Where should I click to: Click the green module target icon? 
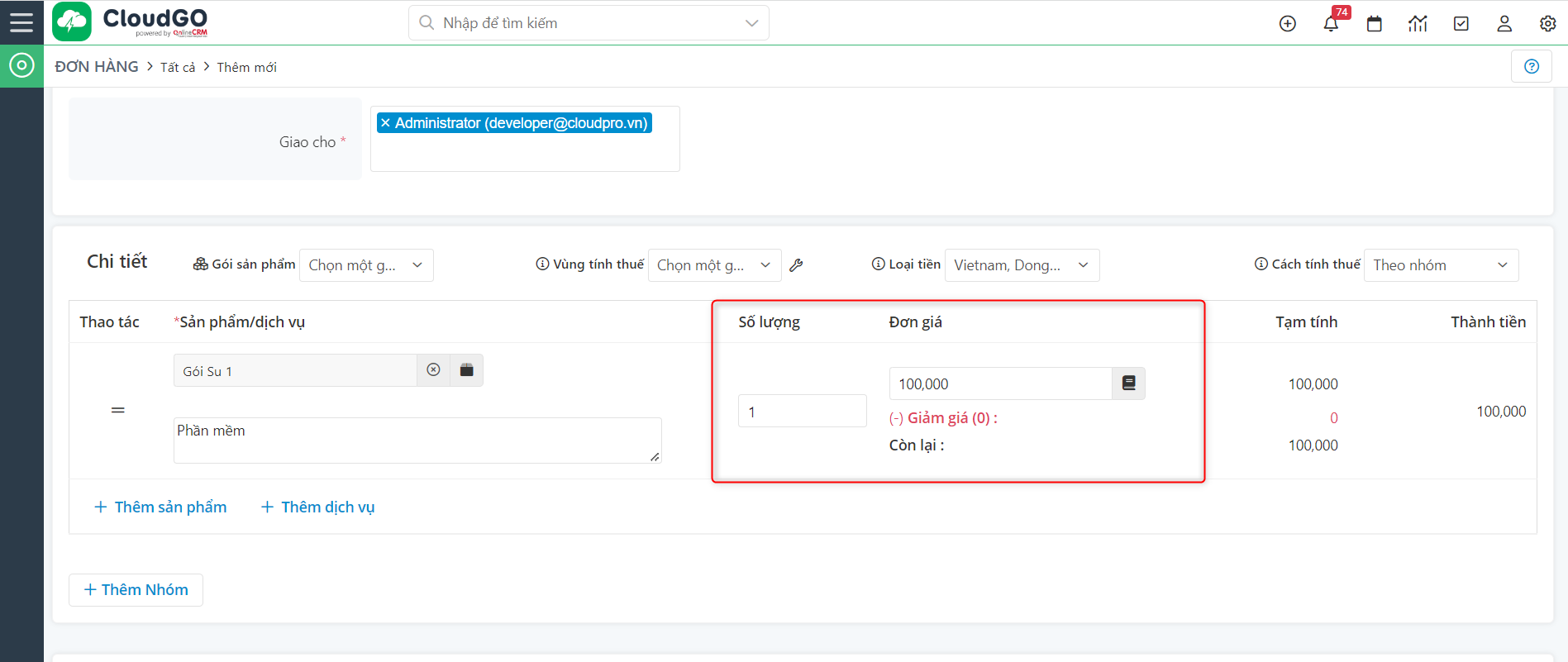click(21, 66)
